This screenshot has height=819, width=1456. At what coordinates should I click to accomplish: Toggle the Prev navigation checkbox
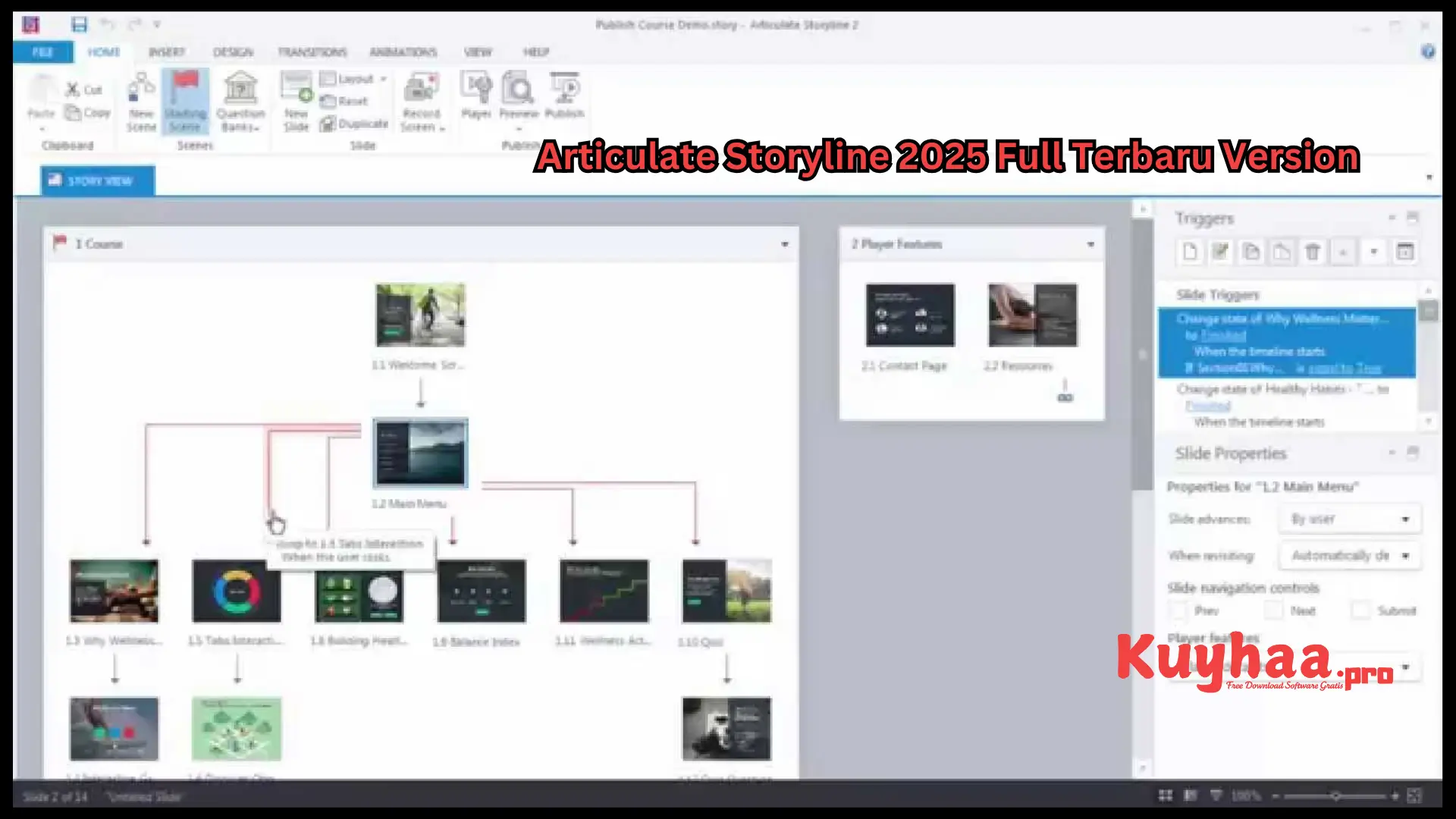(x=1178, y=610)
